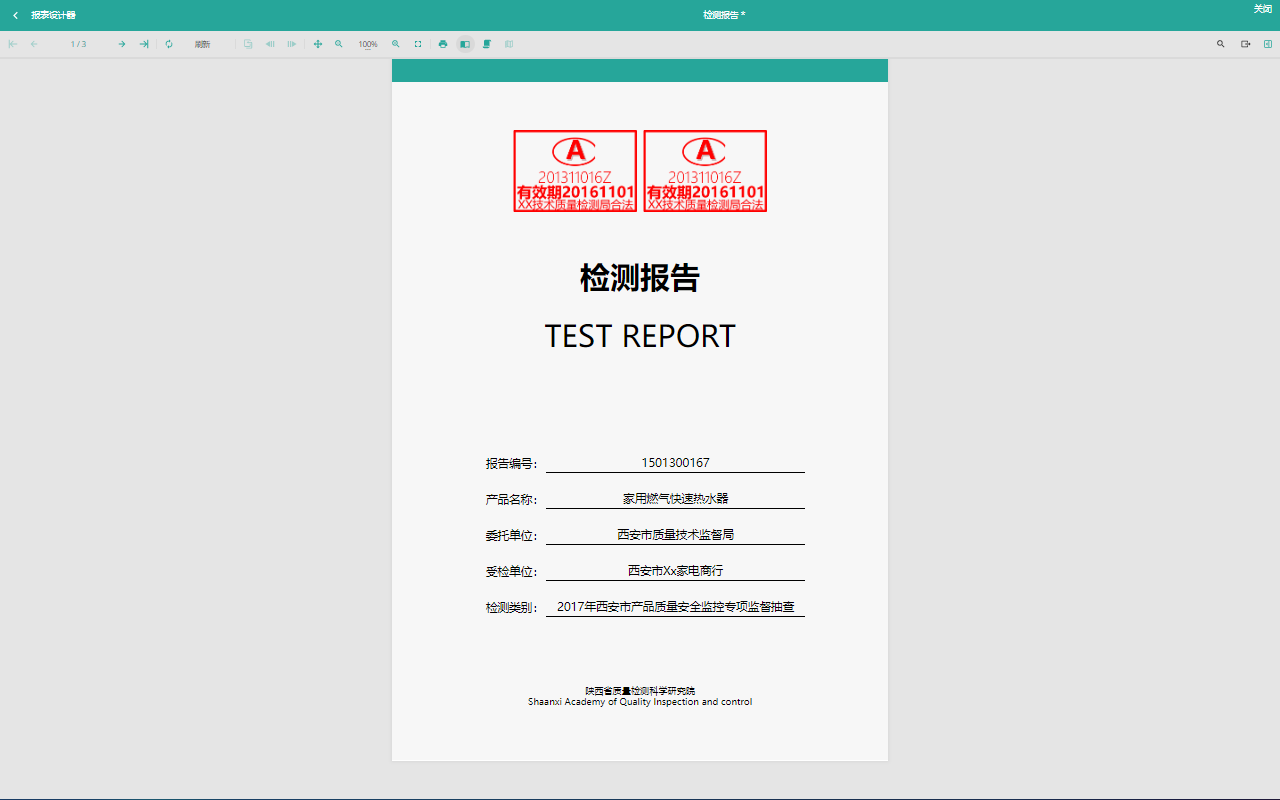Zoom in the report view
The image size is (1280, 800).
(x=396, y=44)
